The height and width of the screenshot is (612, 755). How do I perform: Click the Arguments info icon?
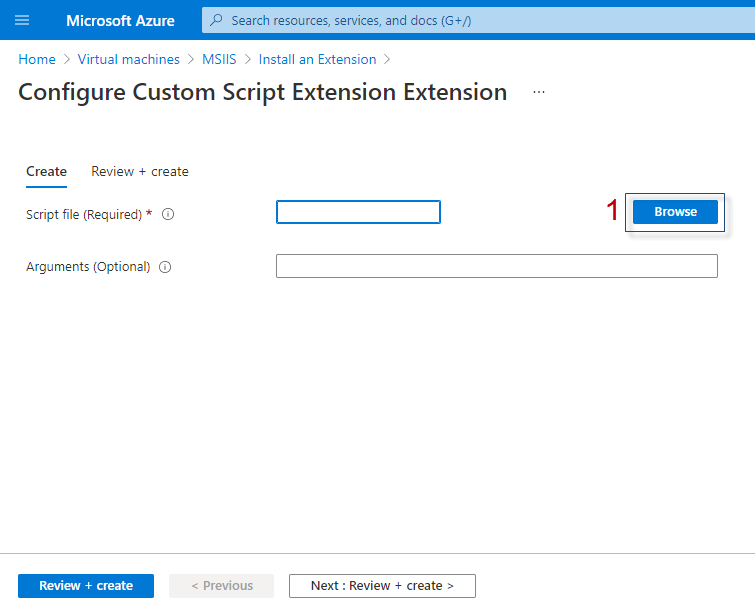pos(165,267)
